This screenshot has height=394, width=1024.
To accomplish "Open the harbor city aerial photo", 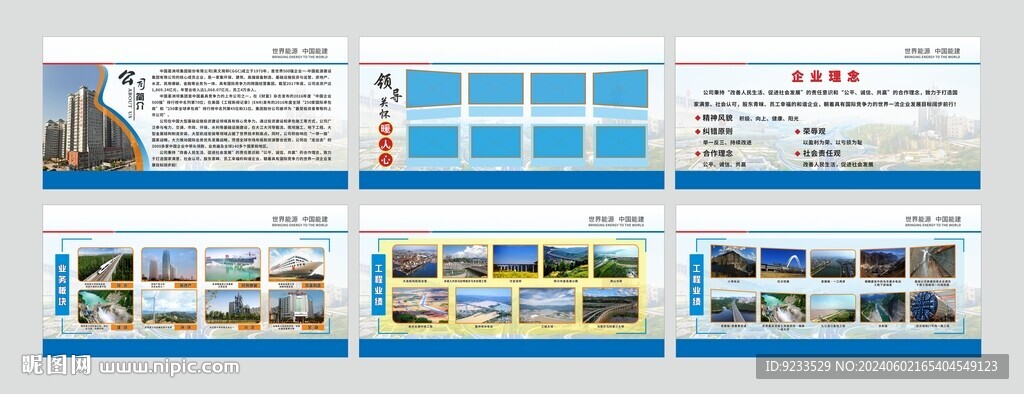I will tap(415, 261).
